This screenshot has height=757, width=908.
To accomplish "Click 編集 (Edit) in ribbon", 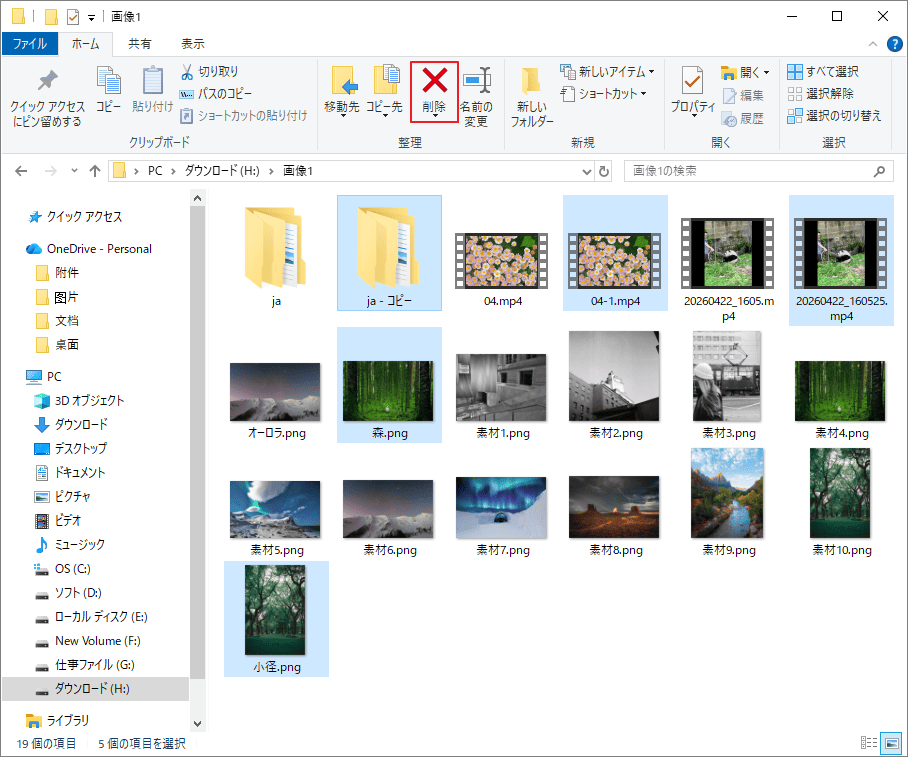I will pyautogui.click(x=744, y=96).
